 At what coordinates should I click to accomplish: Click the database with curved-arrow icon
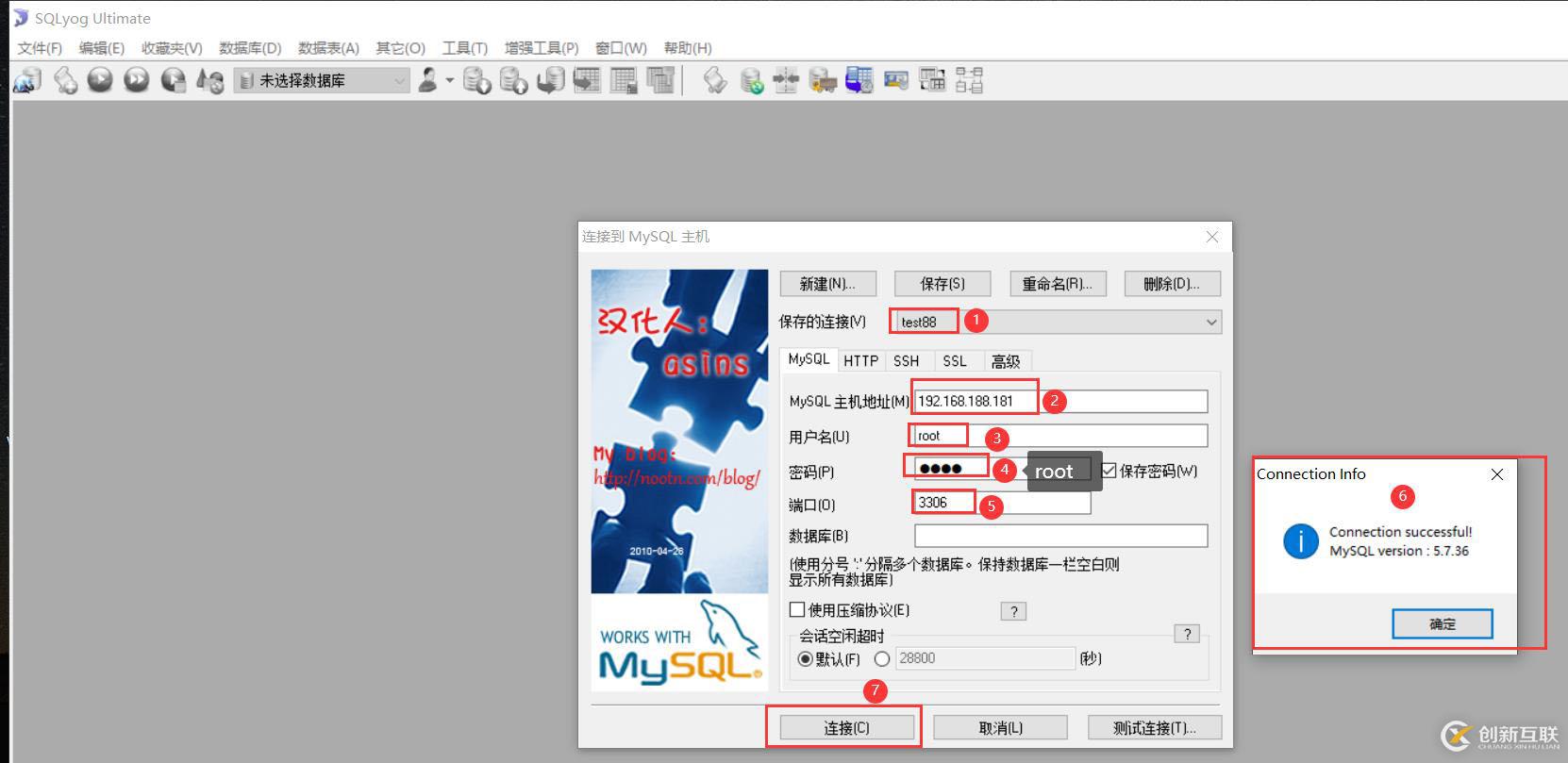551,81
